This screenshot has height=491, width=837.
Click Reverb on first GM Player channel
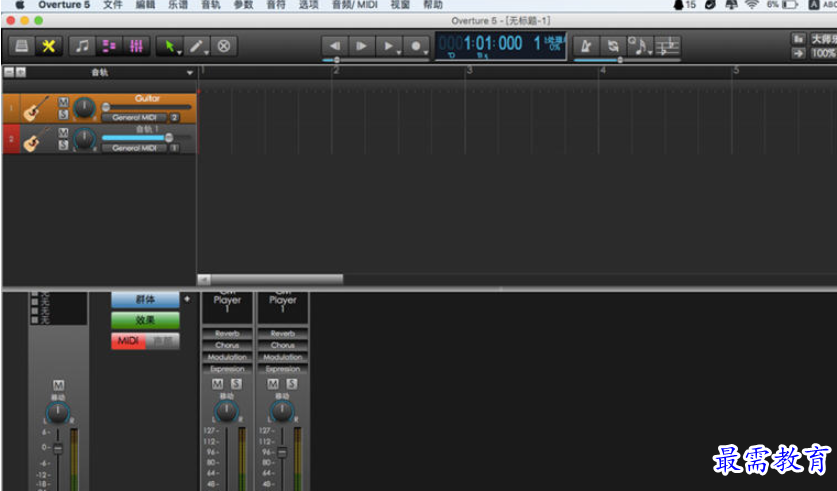tap(227, 334)
